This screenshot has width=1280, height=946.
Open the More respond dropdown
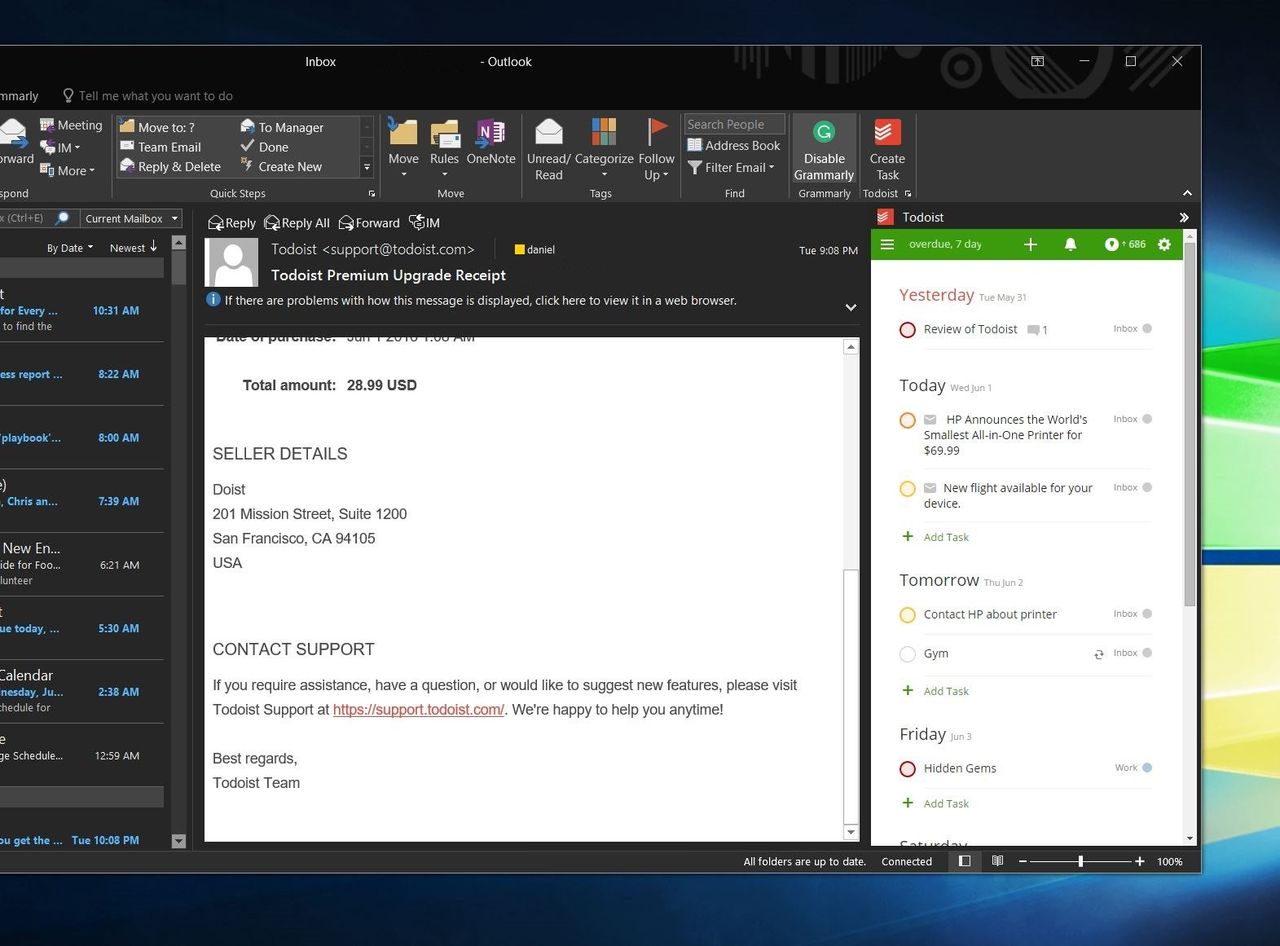tap(67, 171)
